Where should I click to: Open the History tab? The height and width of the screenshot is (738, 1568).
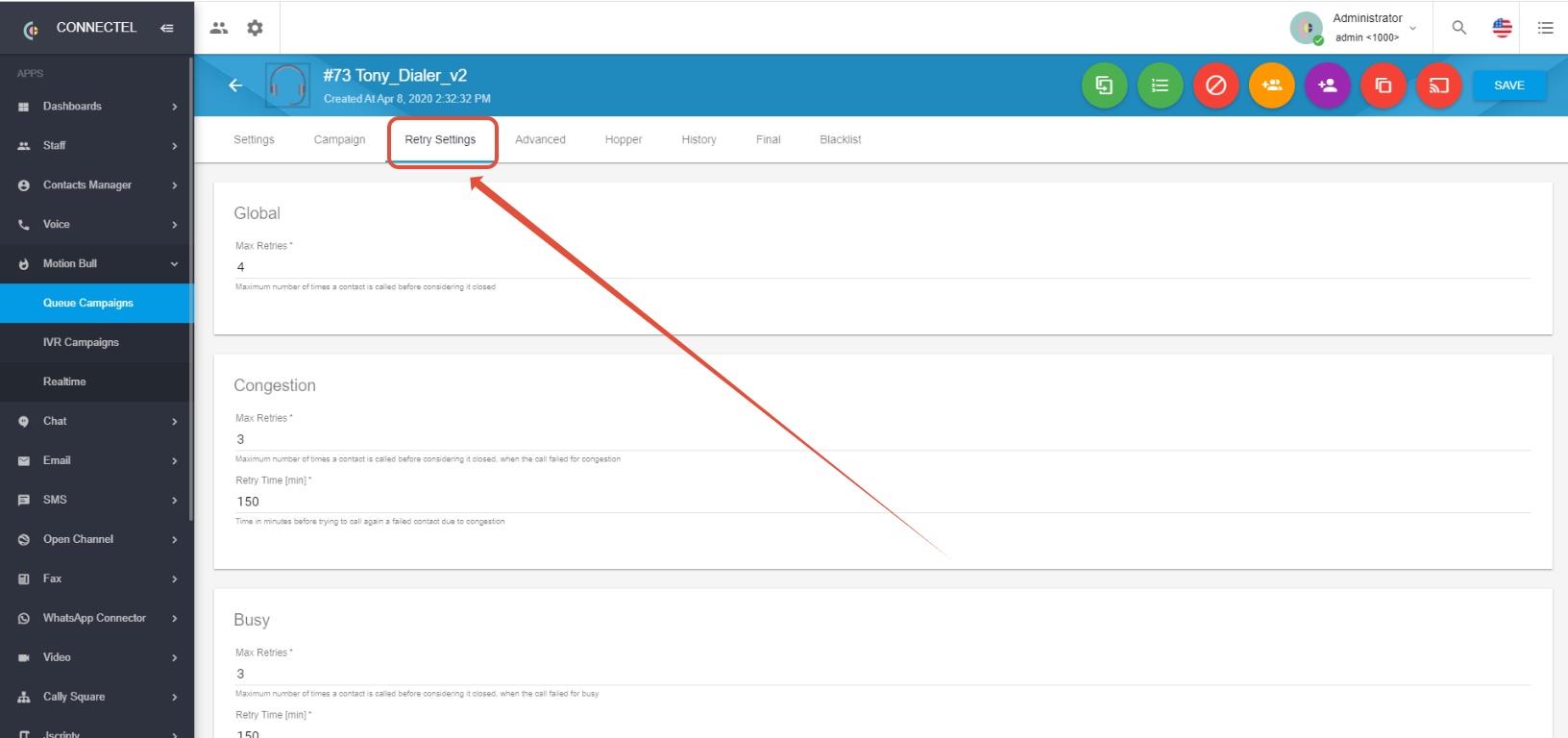point(698,139)
